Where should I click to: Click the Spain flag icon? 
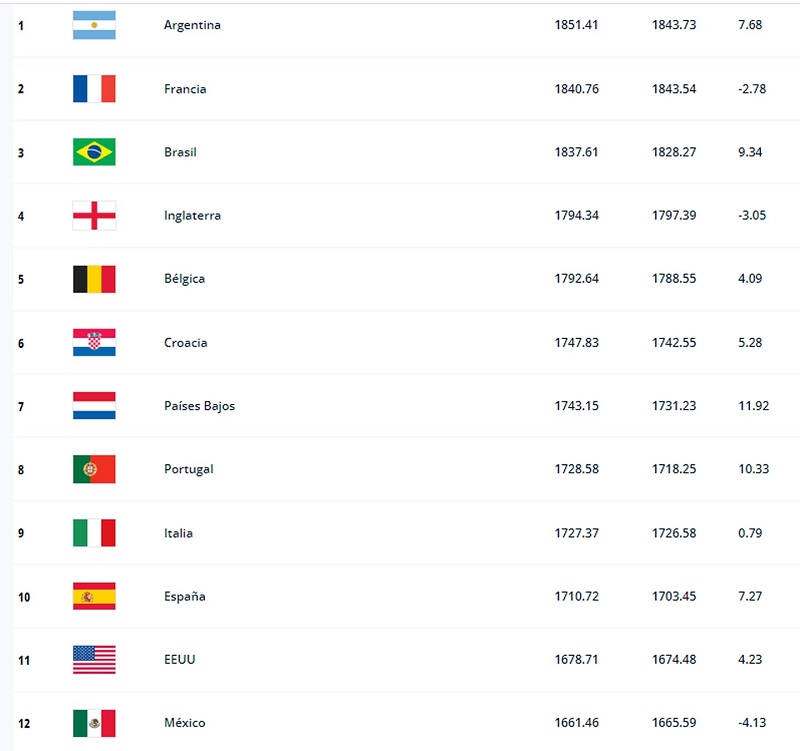tap(94, 596)
